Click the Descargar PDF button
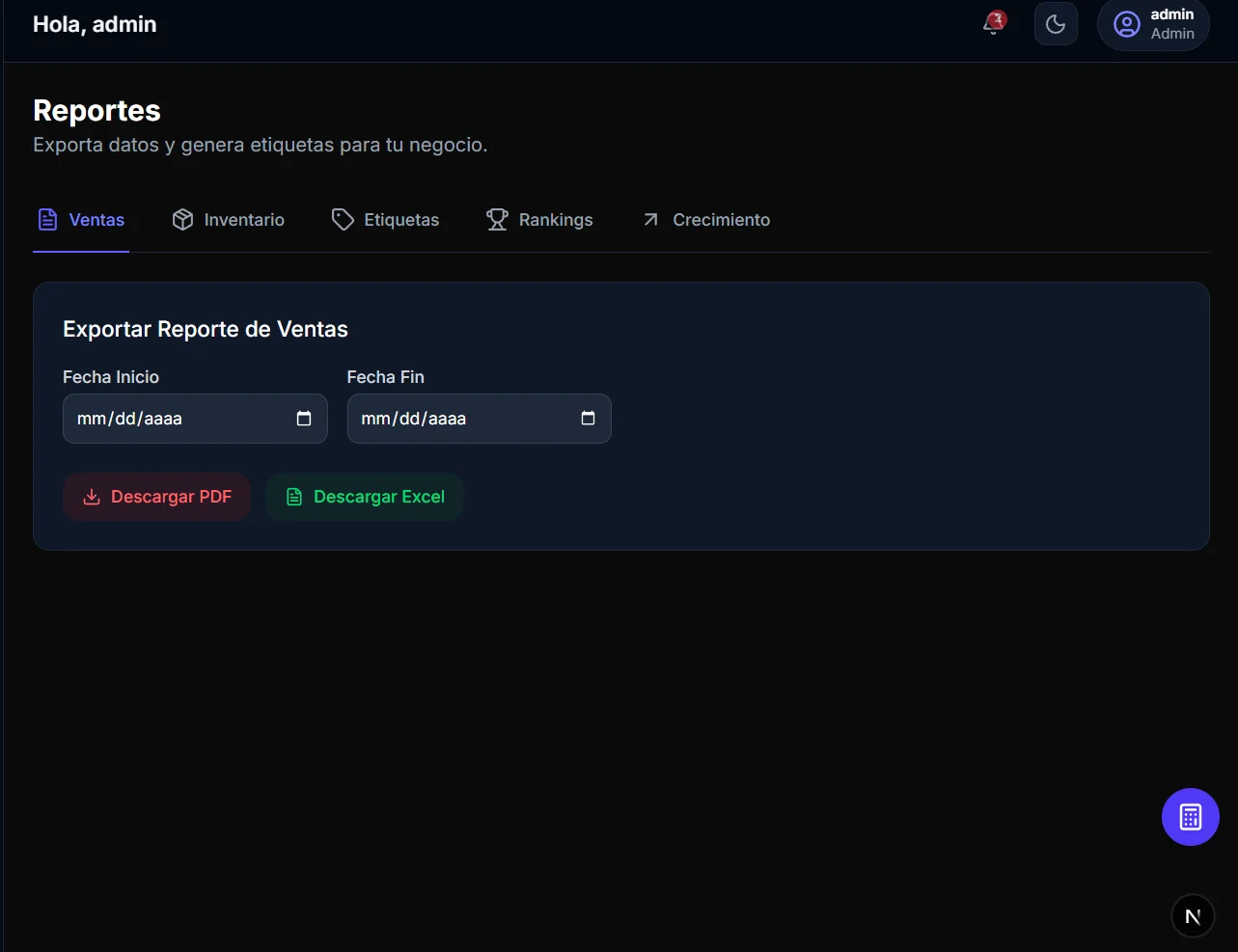 [157, 497]
